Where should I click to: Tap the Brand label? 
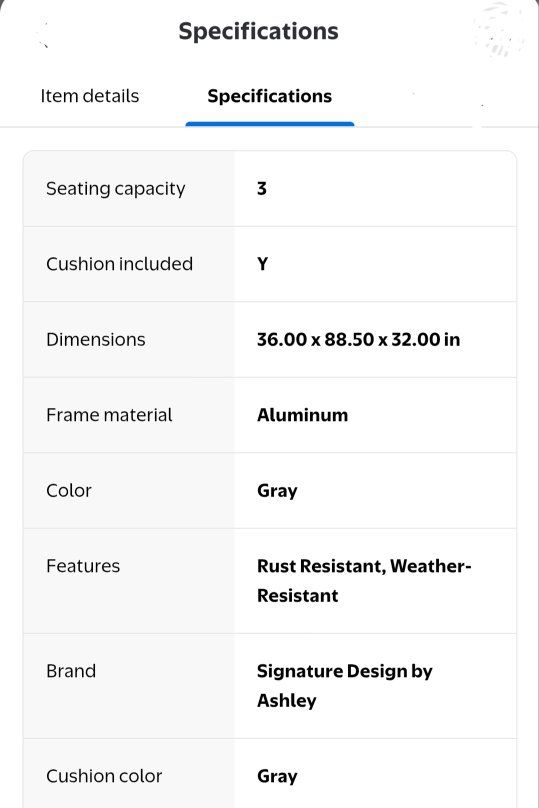[71, 671]
